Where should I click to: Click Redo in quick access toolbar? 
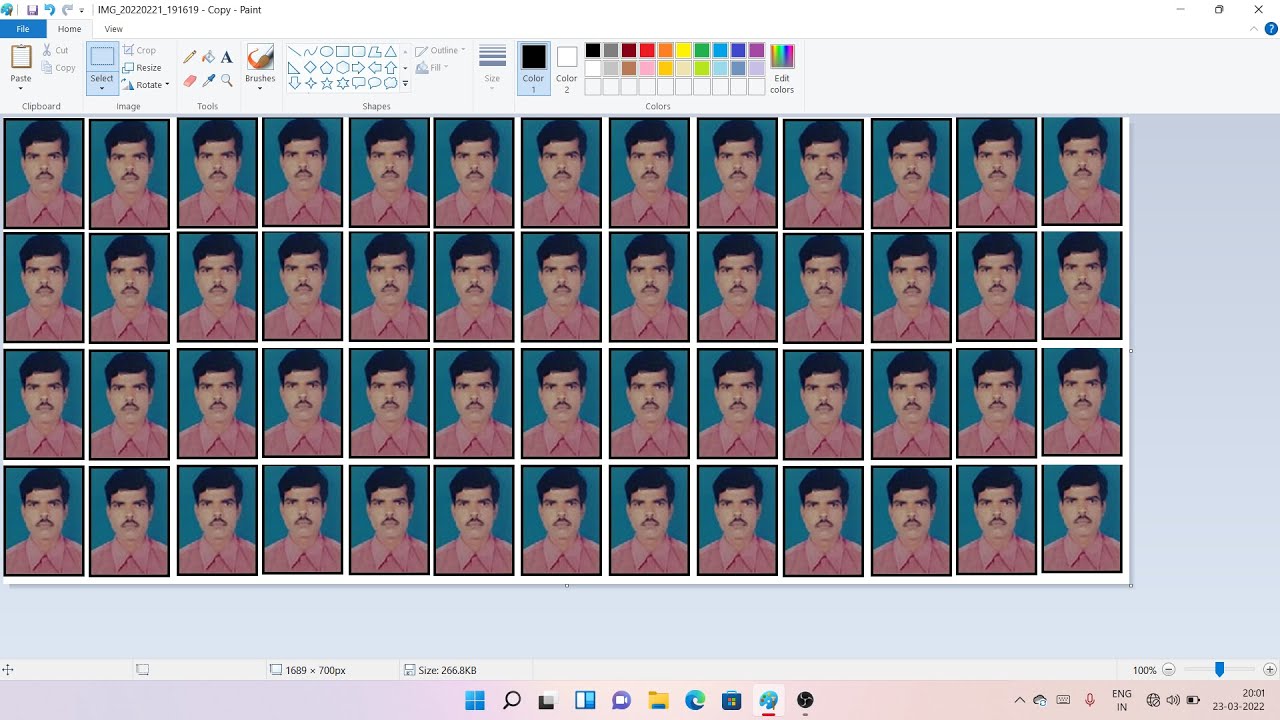click(67, 9)
